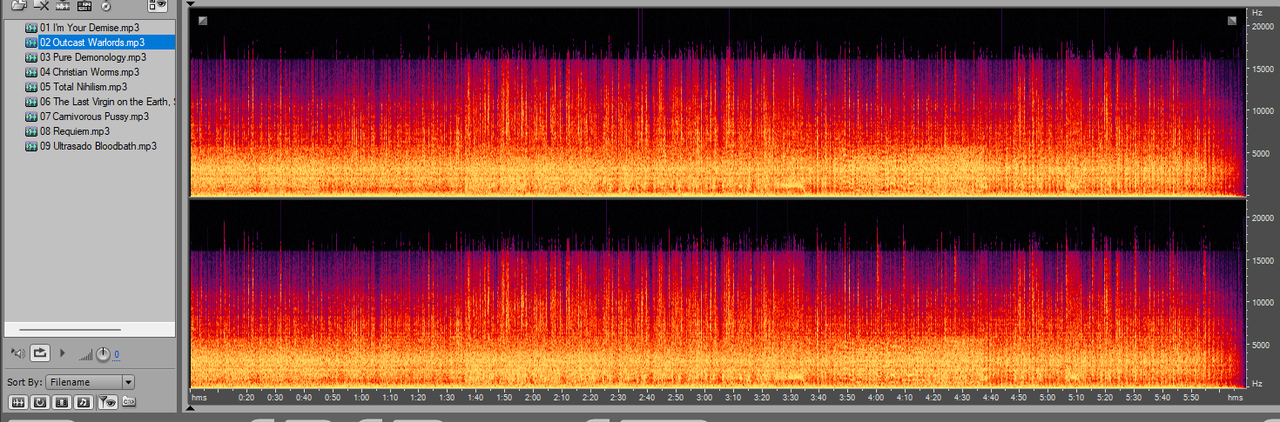
Task: Click 5:00 on the time ruler
Action: (1047, 397)
